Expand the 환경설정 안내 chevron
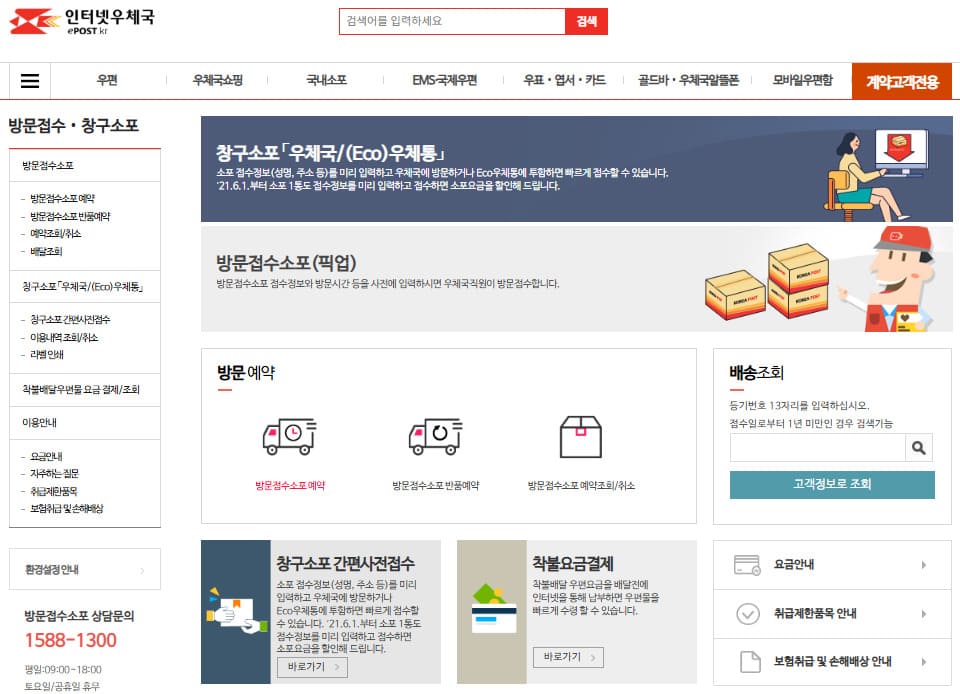 (142, 570)
